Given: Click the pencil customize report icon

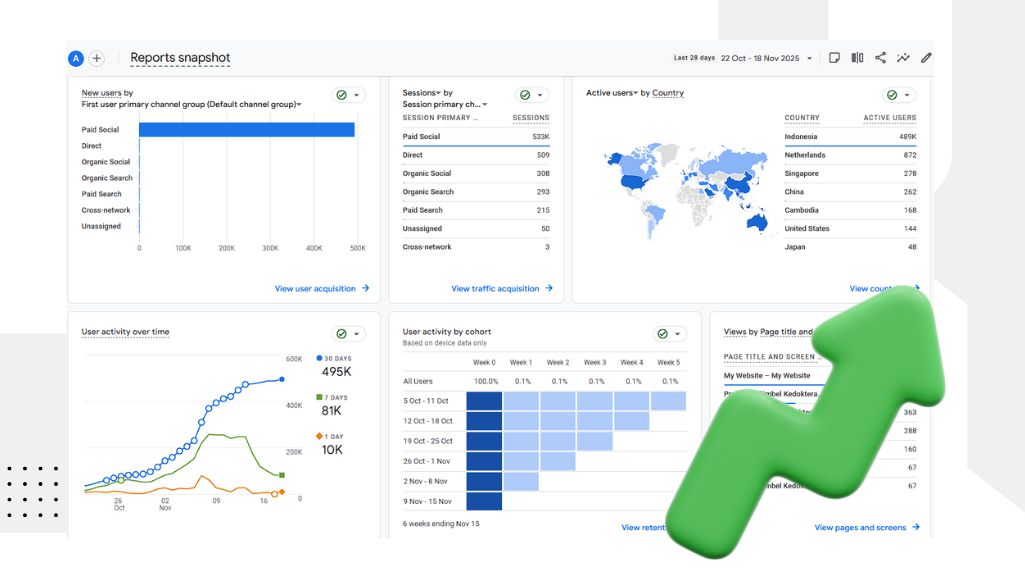Looking at the screenshot, I should 926,58.
